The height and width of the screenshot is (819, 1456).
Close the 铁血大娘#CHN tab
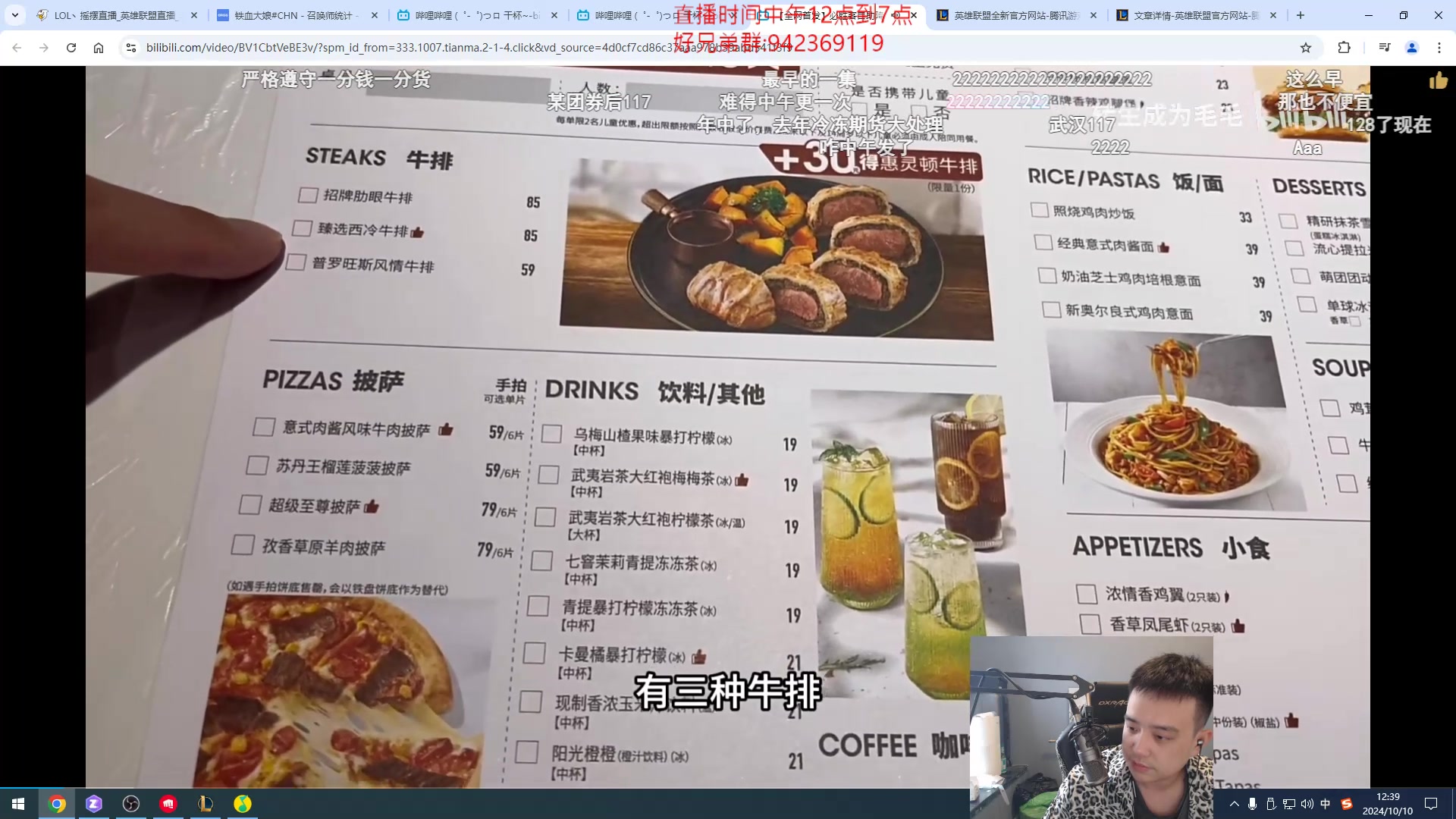[375, 15]
